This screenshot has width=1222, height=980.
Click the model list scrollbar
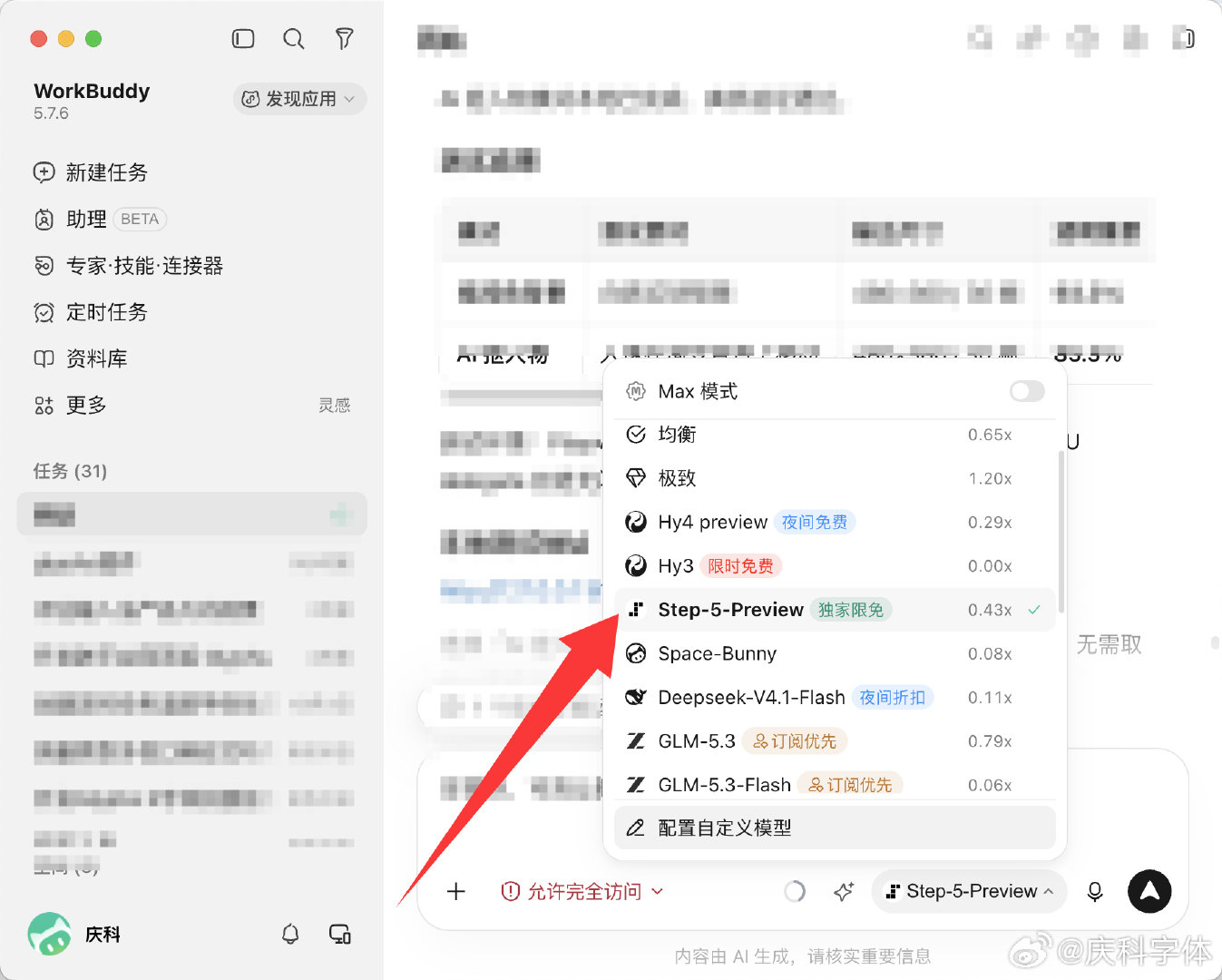click(x=1061, y=531)
